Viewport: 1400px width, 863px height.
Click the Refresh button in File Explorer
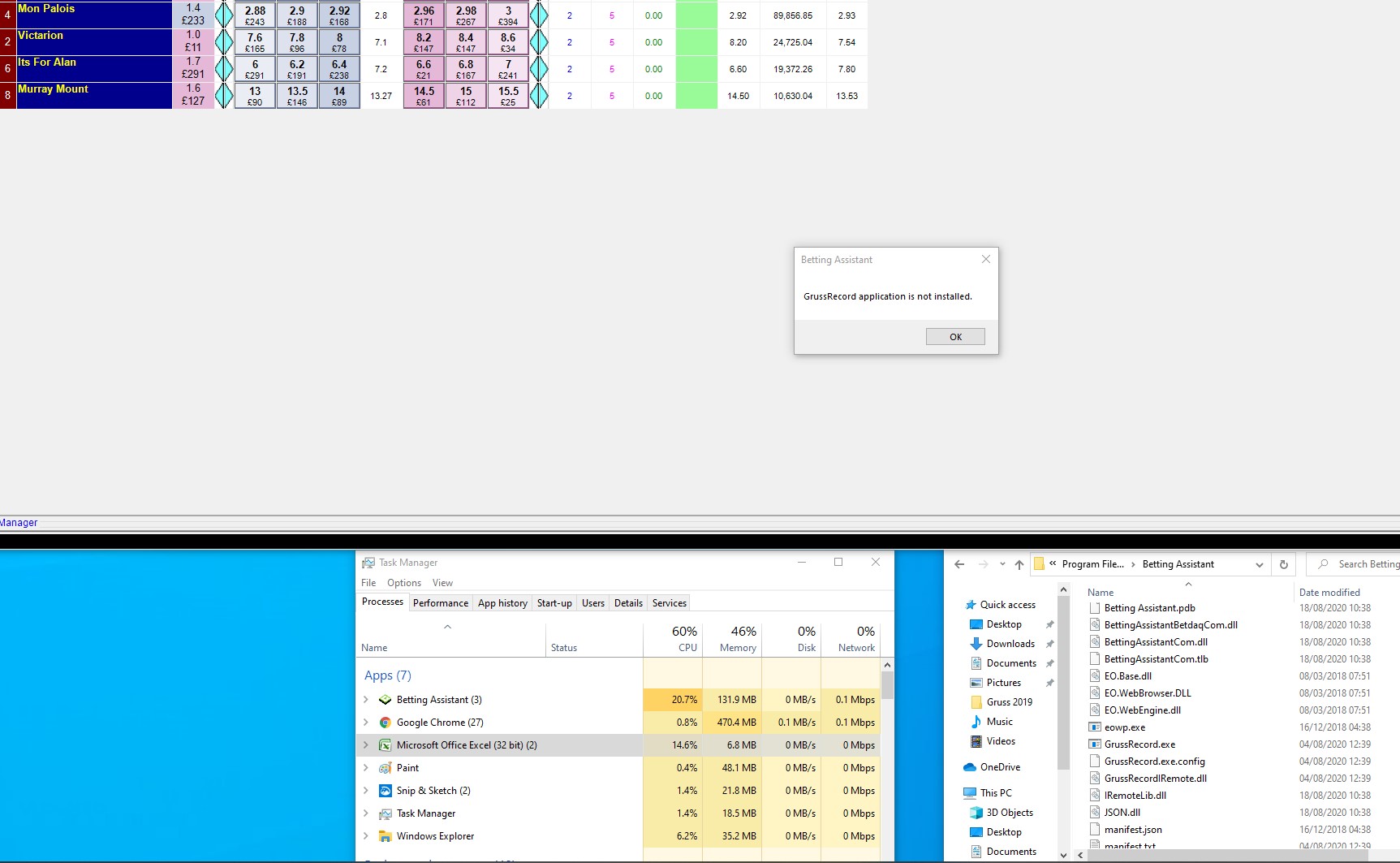1283,564
